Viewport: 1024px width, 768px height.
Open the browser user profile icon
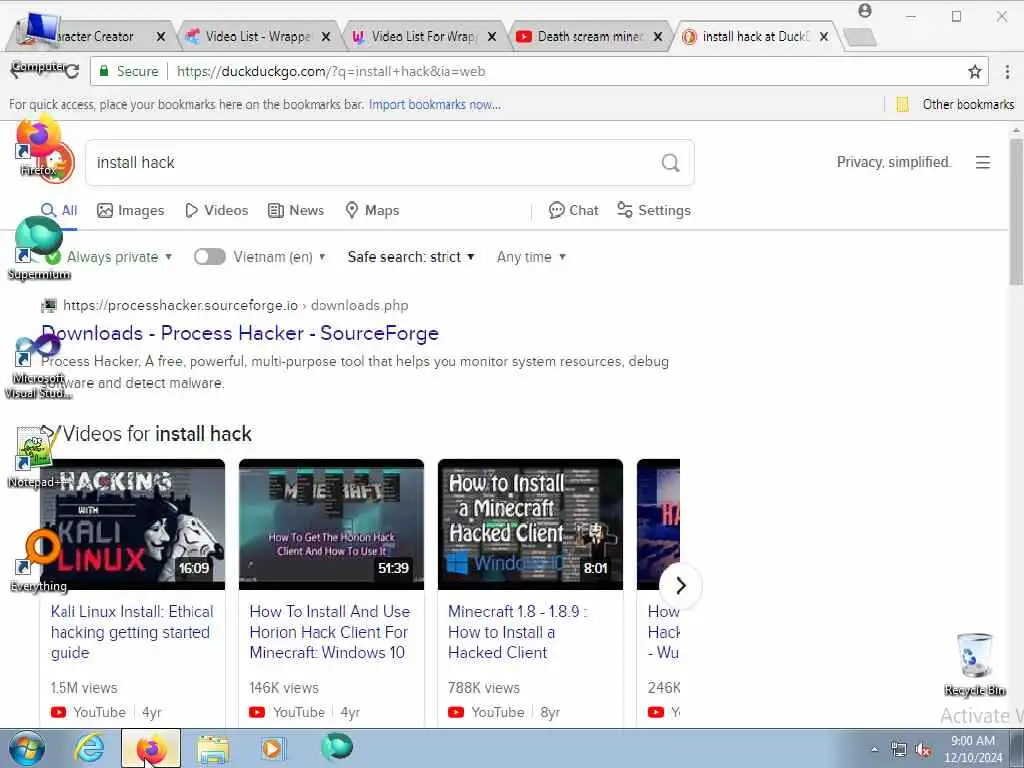coord(865,11)
